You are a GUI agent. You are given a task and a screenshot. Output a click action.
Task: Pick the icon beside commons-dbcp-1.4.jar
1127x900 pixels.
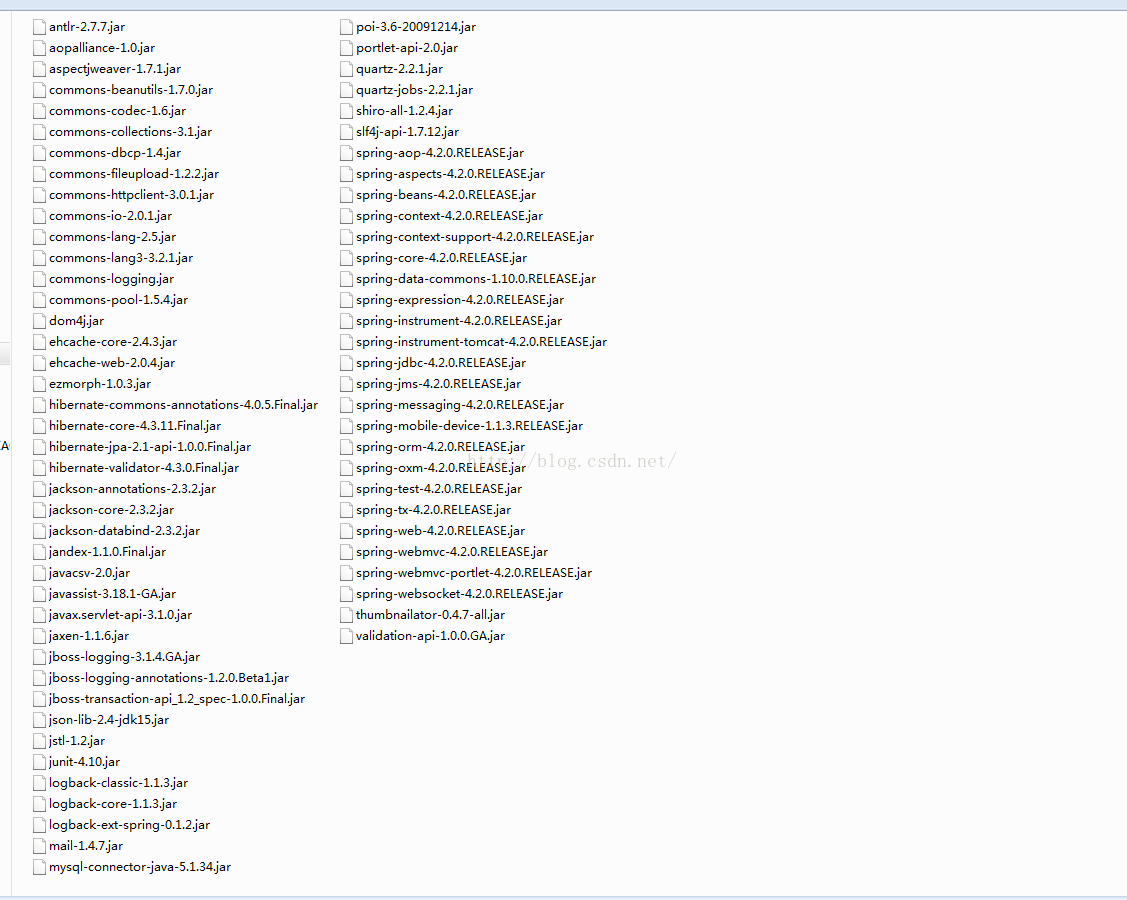40,153
